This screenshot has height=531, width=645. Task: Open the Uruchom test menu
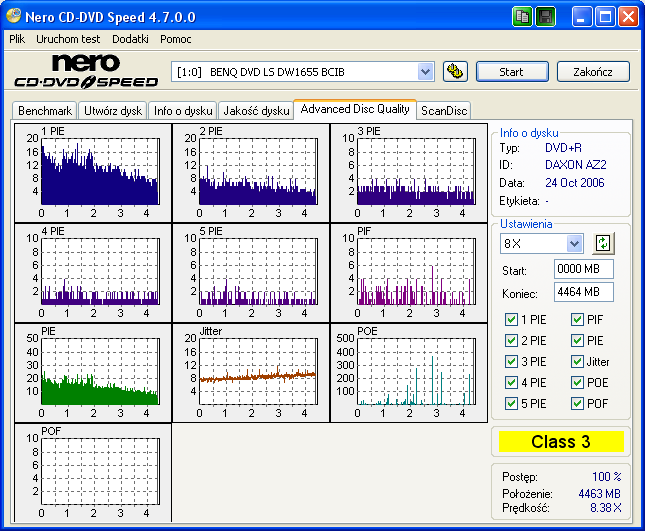point(68,39)
